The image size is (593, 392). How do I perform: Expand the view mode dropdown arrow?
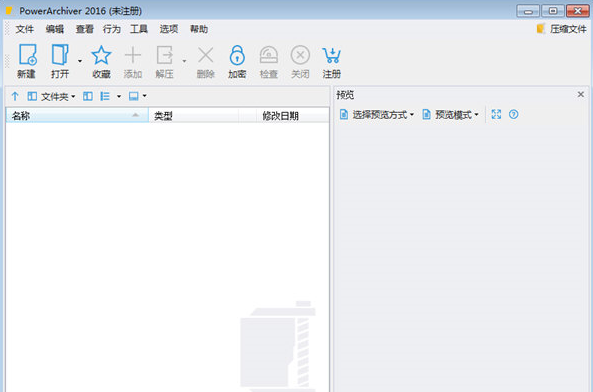[x=119, y=96]
